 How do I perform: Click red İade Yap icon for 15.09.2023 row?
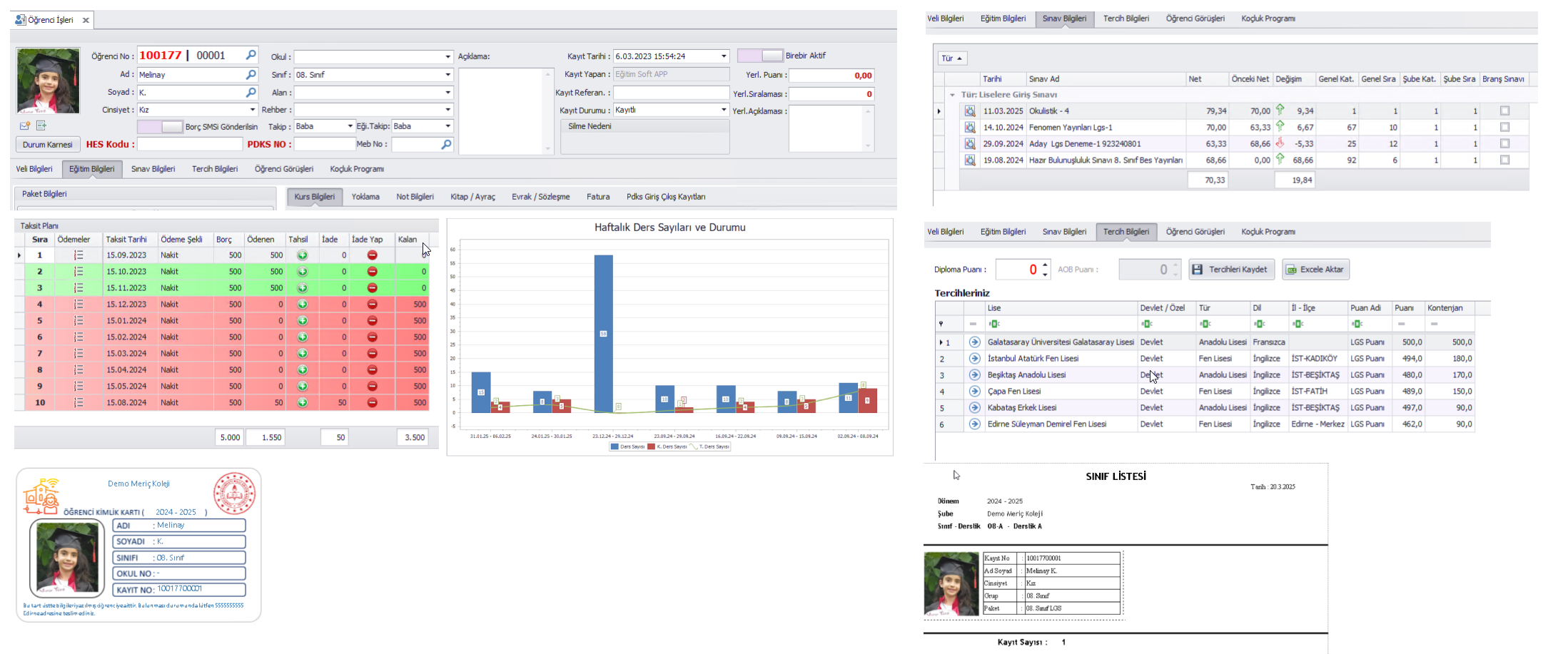(x=372, y=255)
